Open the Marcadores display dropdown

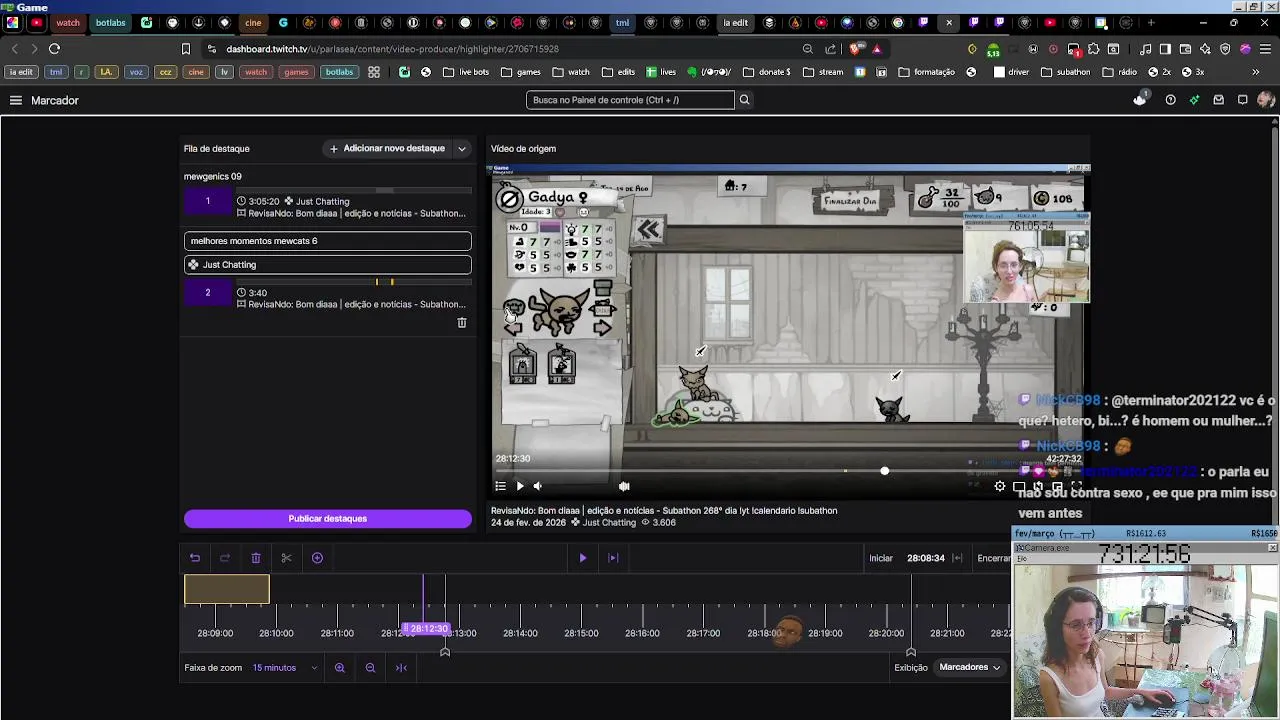969,668
